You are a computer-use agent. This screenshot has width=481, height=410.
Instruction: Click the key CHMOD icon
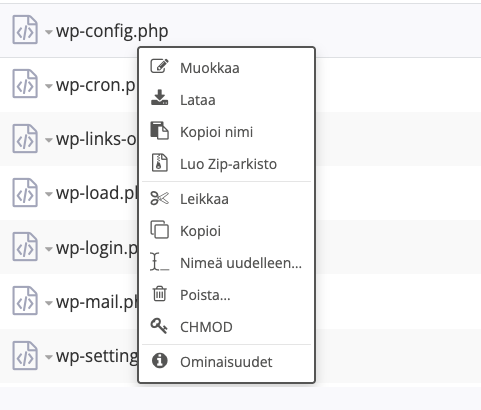pyautogui.click(x=159, y=326)
